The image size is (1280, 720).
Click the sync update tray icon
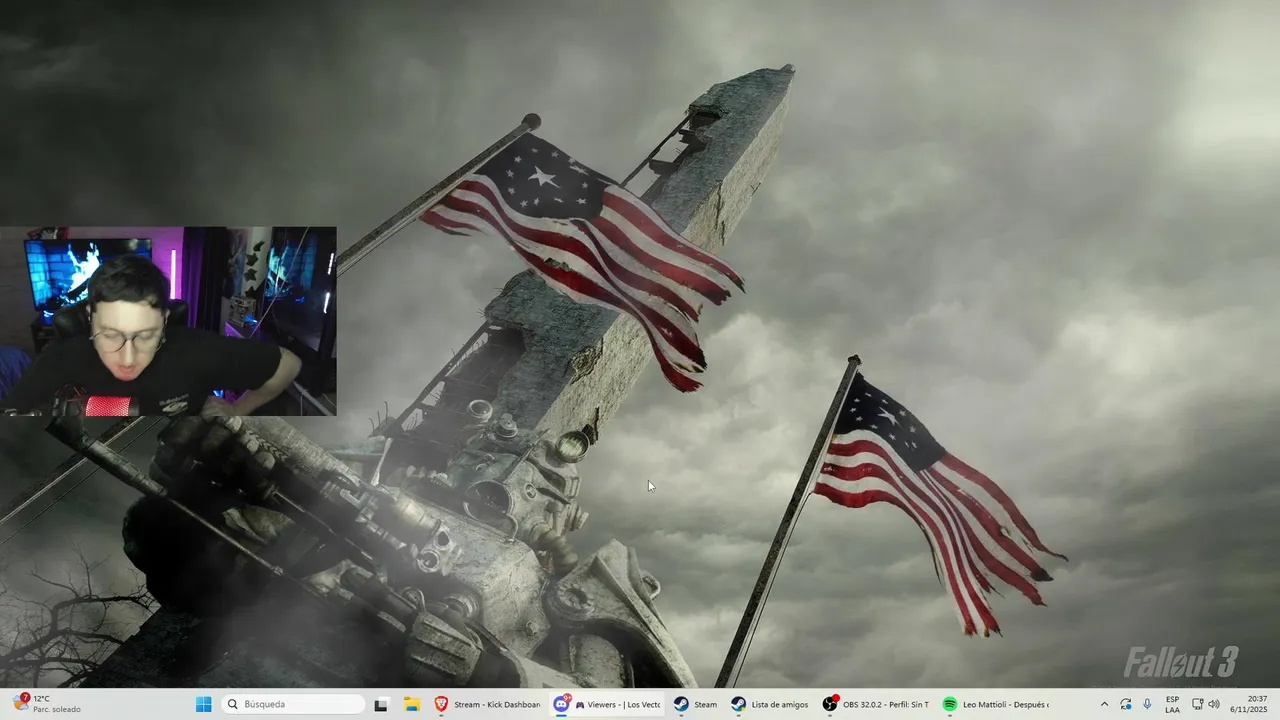pos(1126,704)
